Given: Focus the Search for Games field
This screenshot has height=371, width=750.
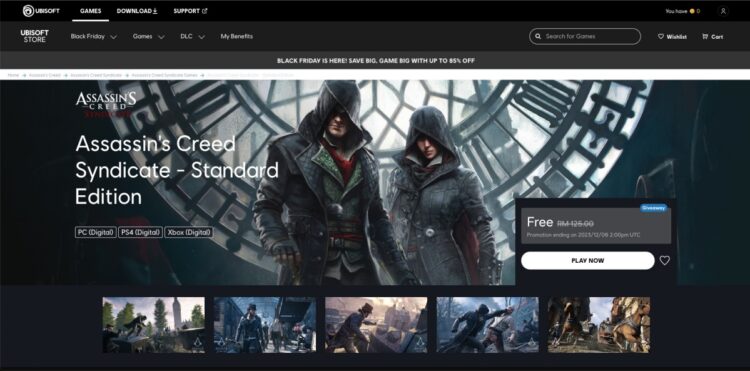Looking at the screenshot, I should click(x=585, y=36).
